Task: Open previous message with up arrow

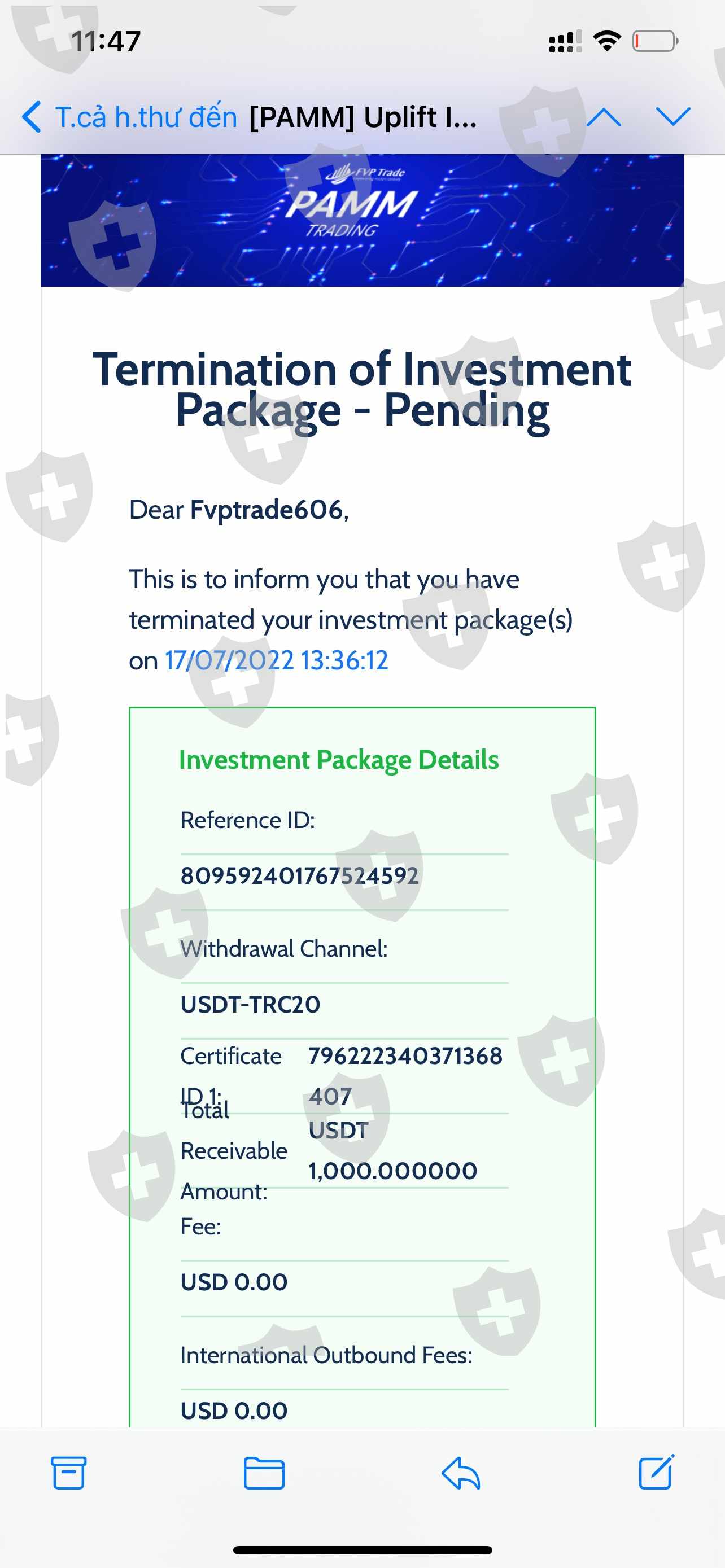Action: click(603, 116)
